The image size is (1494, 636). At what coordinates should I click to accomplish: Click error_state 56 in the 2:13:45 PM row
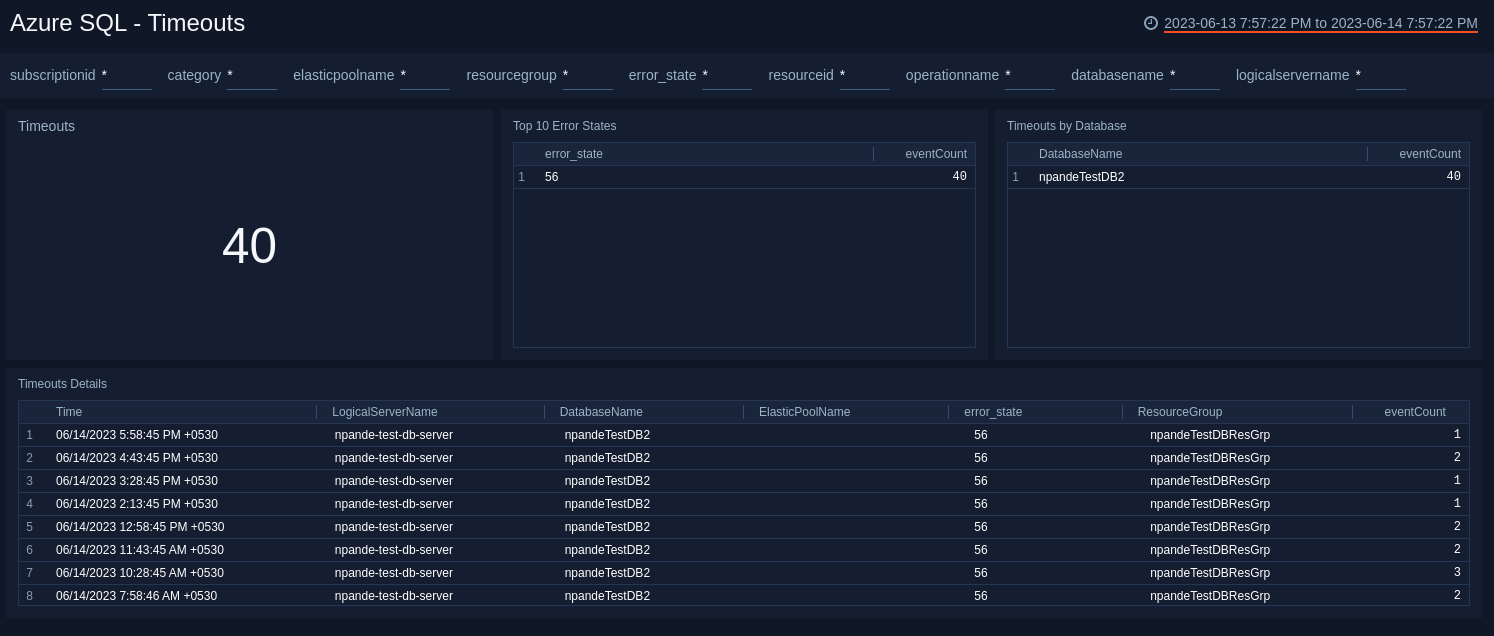point(981,504)
